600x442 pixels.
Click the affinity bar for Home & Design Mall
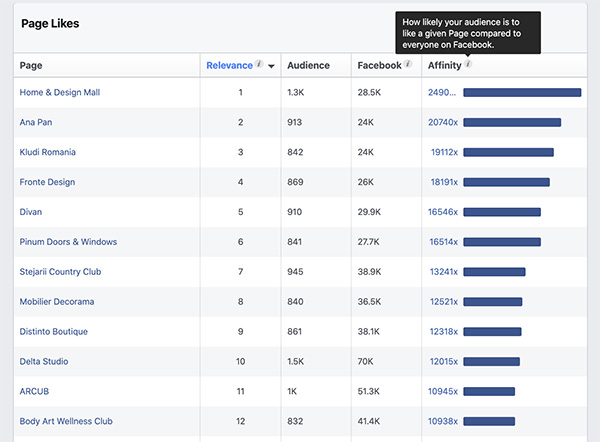(x=522, y=93)
